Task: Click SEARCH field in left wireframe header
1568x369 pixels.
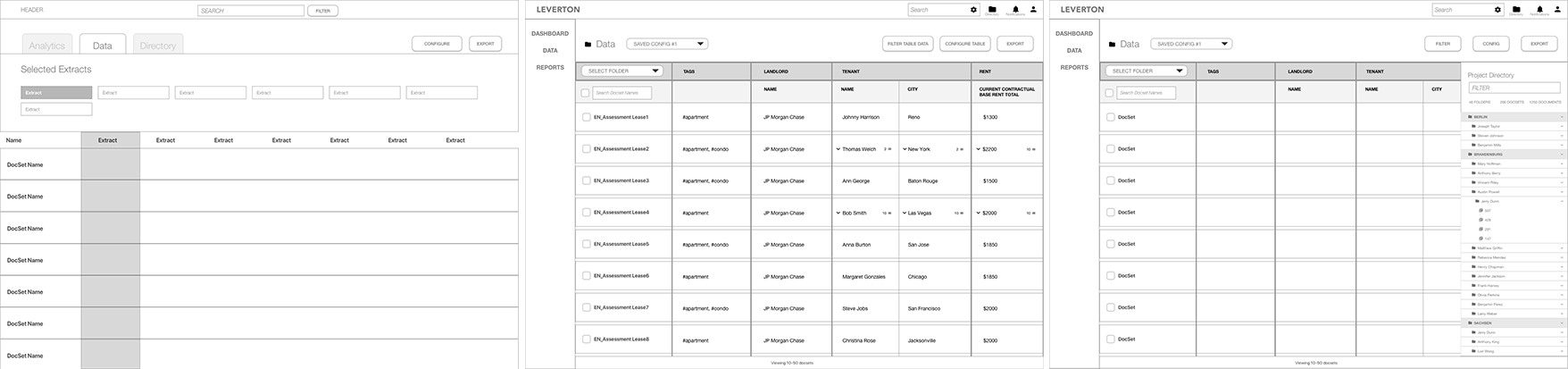Action: pos(251,11)
